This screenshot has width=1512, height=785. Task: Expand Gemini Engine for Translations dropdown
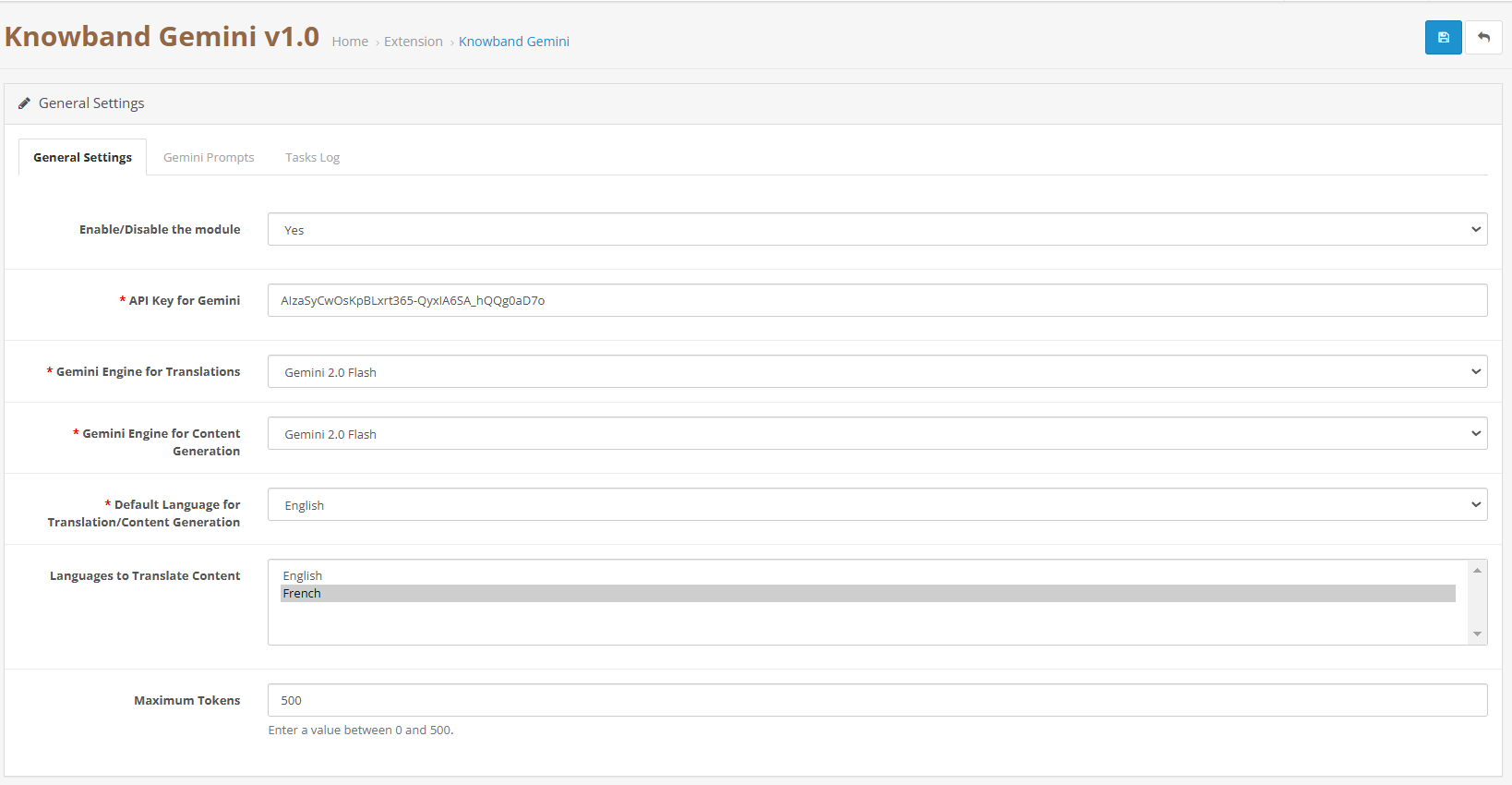tap(877, 372)
